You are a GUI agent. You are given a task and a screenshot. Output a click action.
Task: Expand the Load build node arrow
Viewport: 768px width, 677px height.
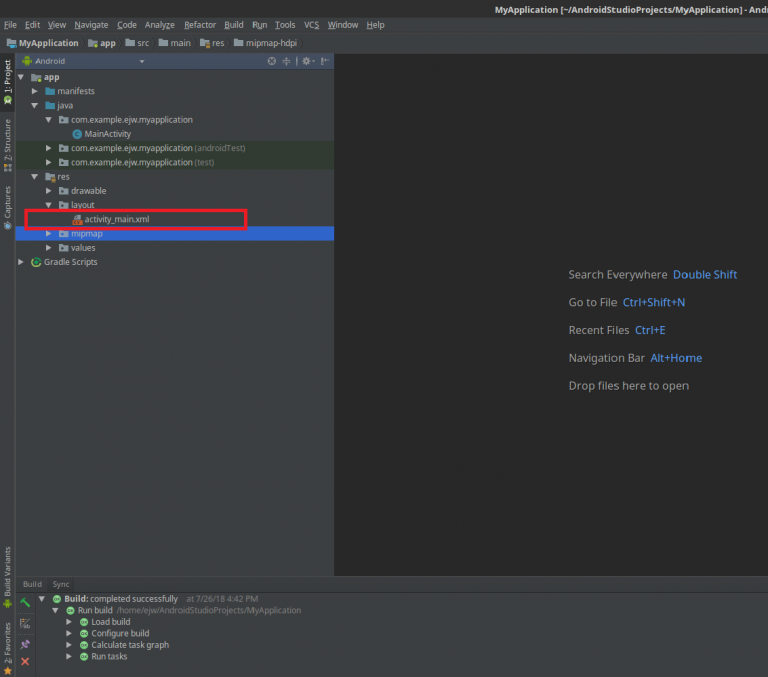click(x=69, y=622)
